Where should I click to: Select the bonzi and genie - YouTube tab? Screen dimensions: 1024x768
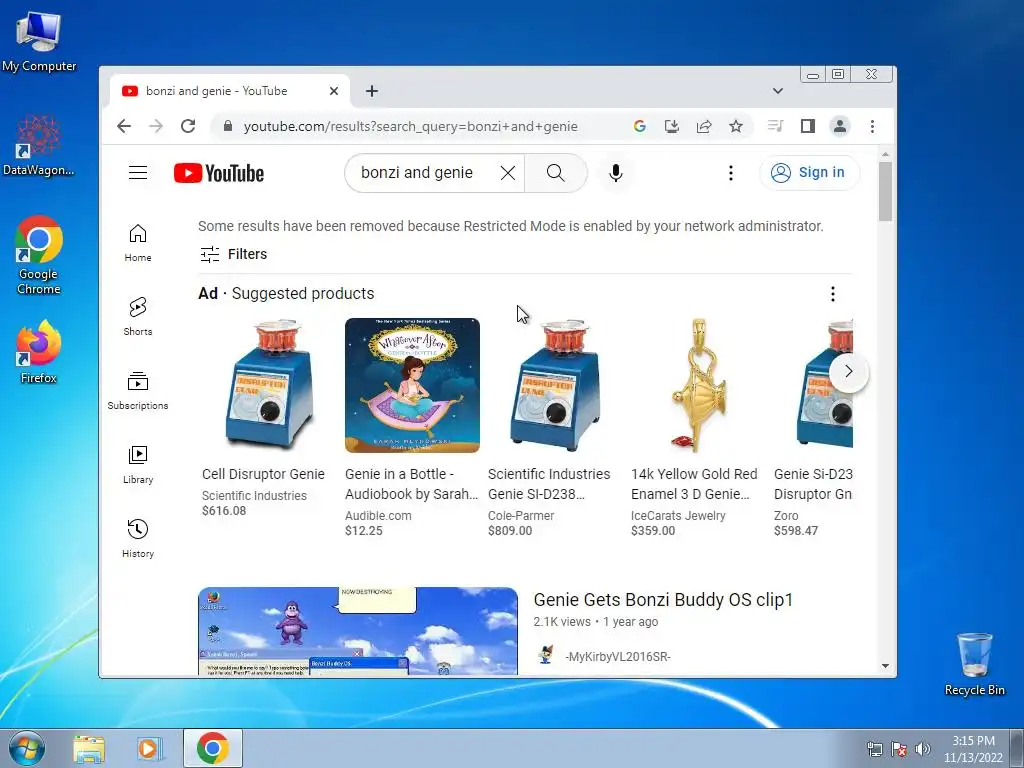229,91
